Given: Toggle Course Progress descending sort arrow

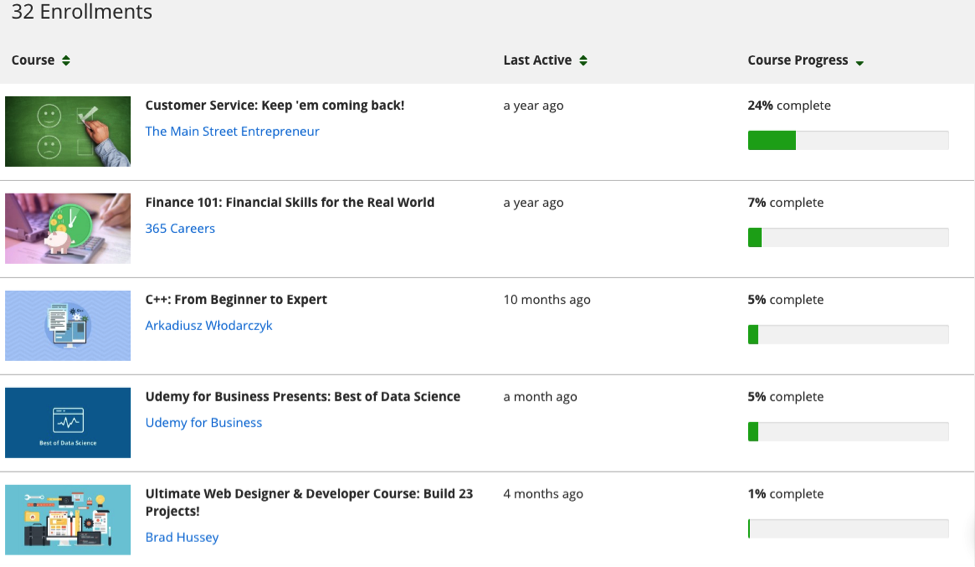Looking at the screenshot, I should [x=860, y=62].
